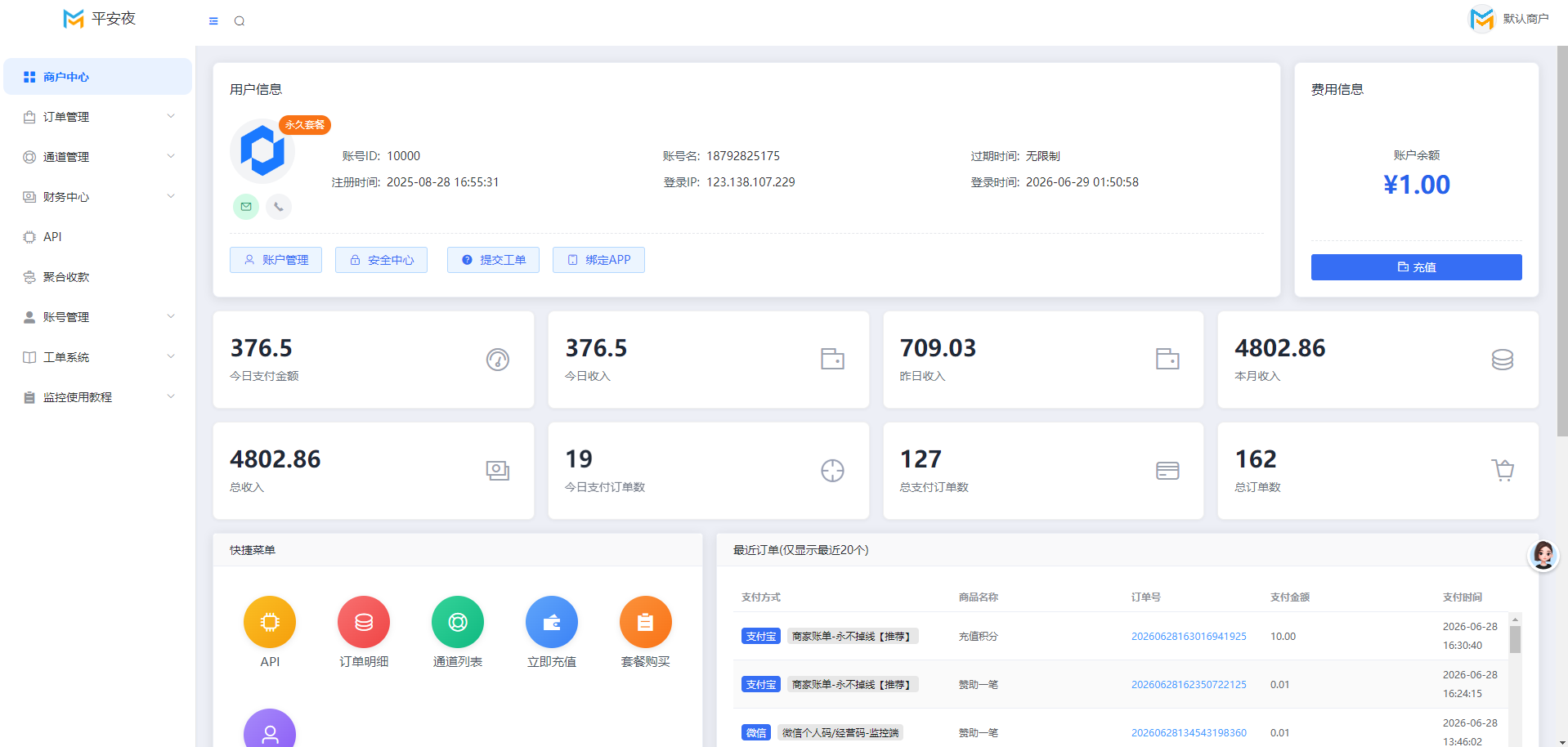Click the 平安夜 logo icon
Screen dimensions: 1568x747
click(x=74, y=19)
